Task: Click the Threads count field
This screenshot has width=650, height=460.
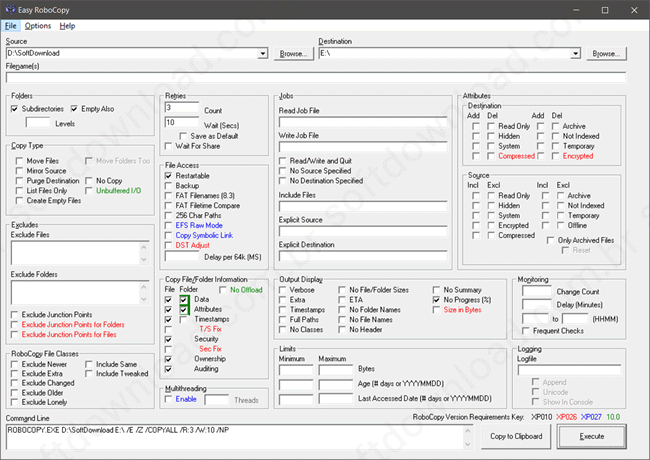Action: 216,400
